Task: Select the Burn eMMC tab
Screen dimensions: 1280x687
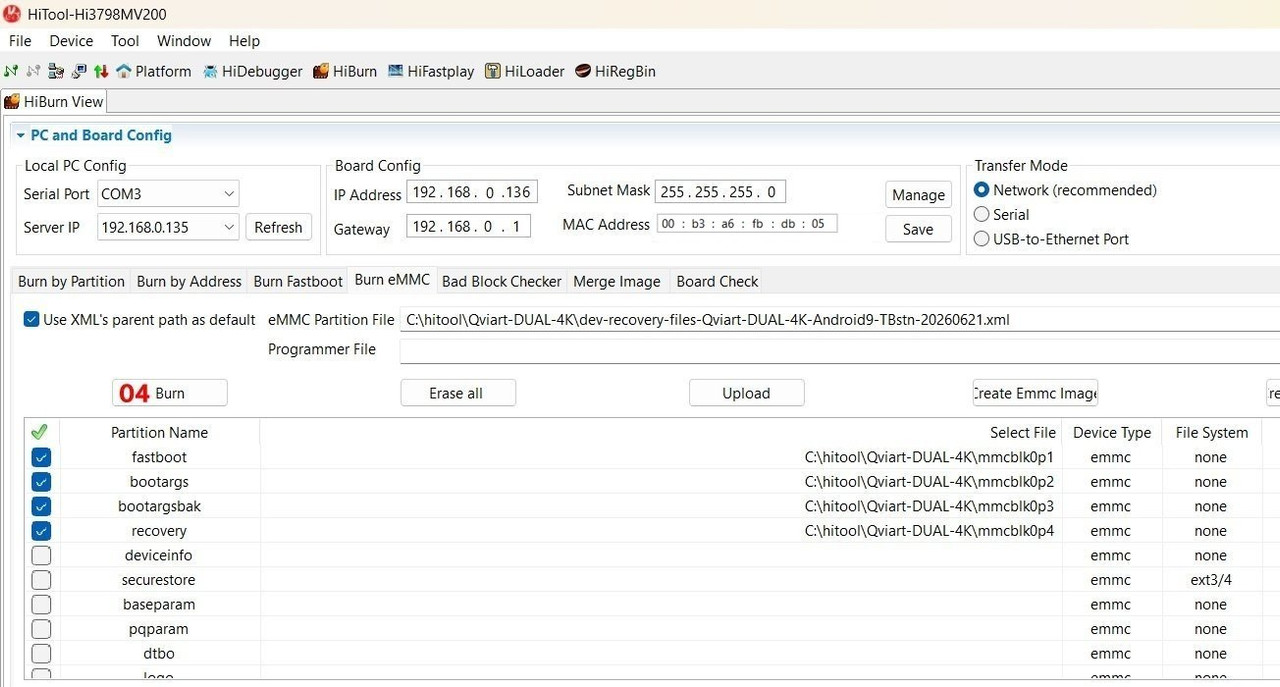Action: (393, 280)
